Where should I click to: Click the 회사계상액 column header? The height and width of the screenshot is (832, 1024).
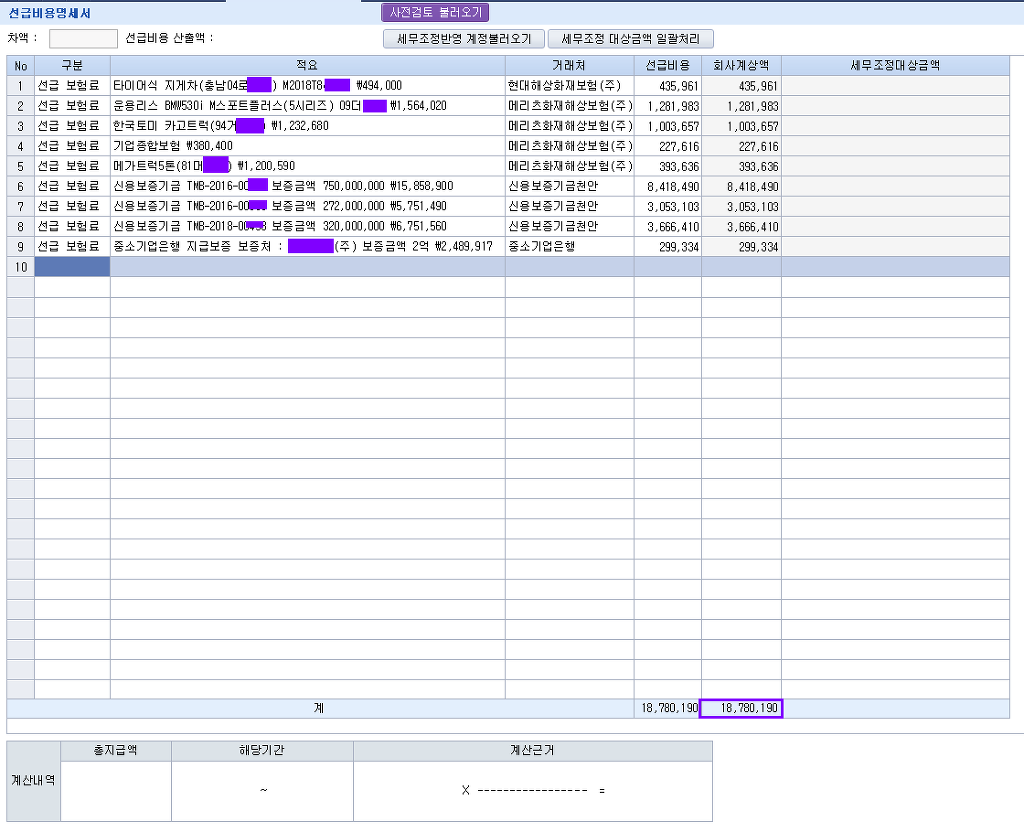[x=740, y=65]
